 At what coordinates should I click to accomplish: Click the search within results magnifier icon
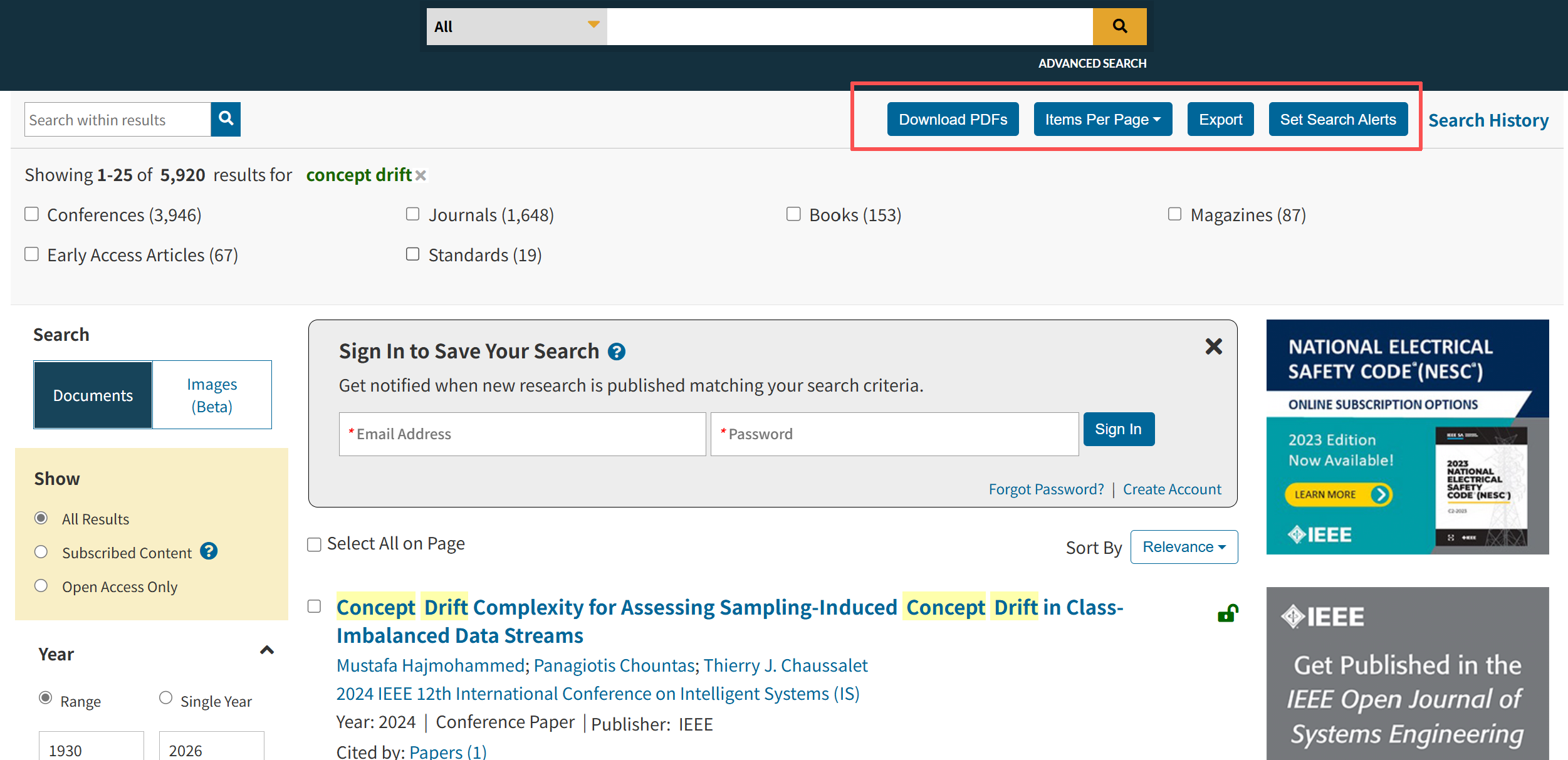(226, 119)
